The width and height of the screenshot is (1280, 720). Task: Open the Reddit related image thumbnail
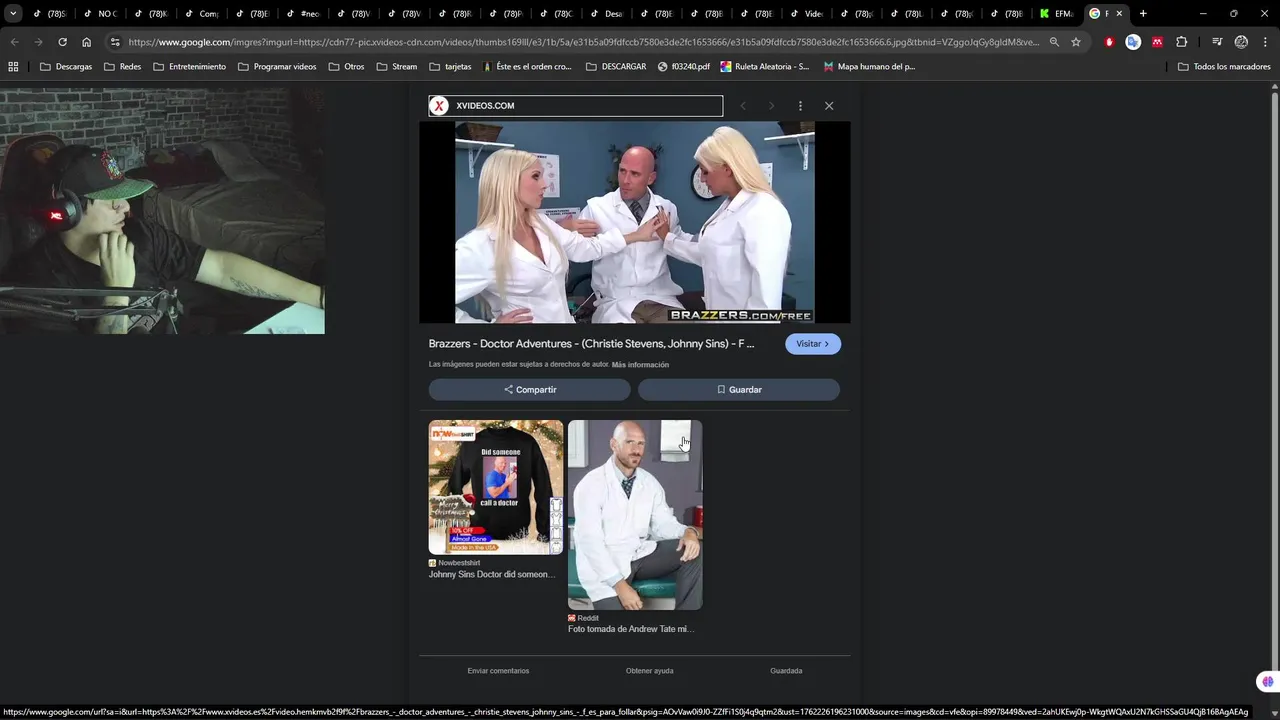click(635, 515)
